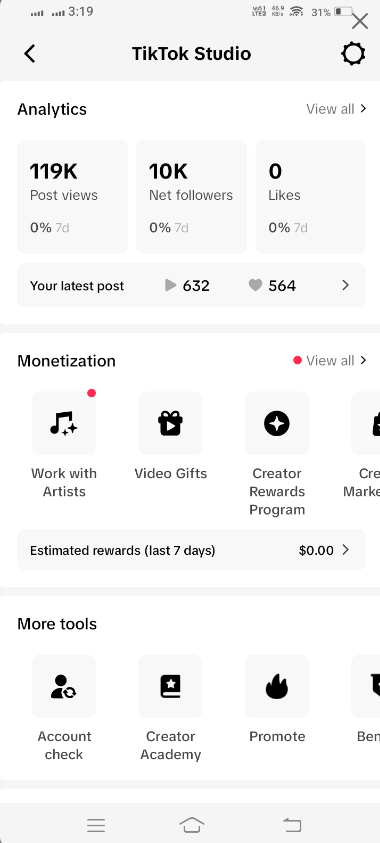Expand Analytics with View all chevron
The width and height of the screenshot is (380, 843).
point(363,109)
